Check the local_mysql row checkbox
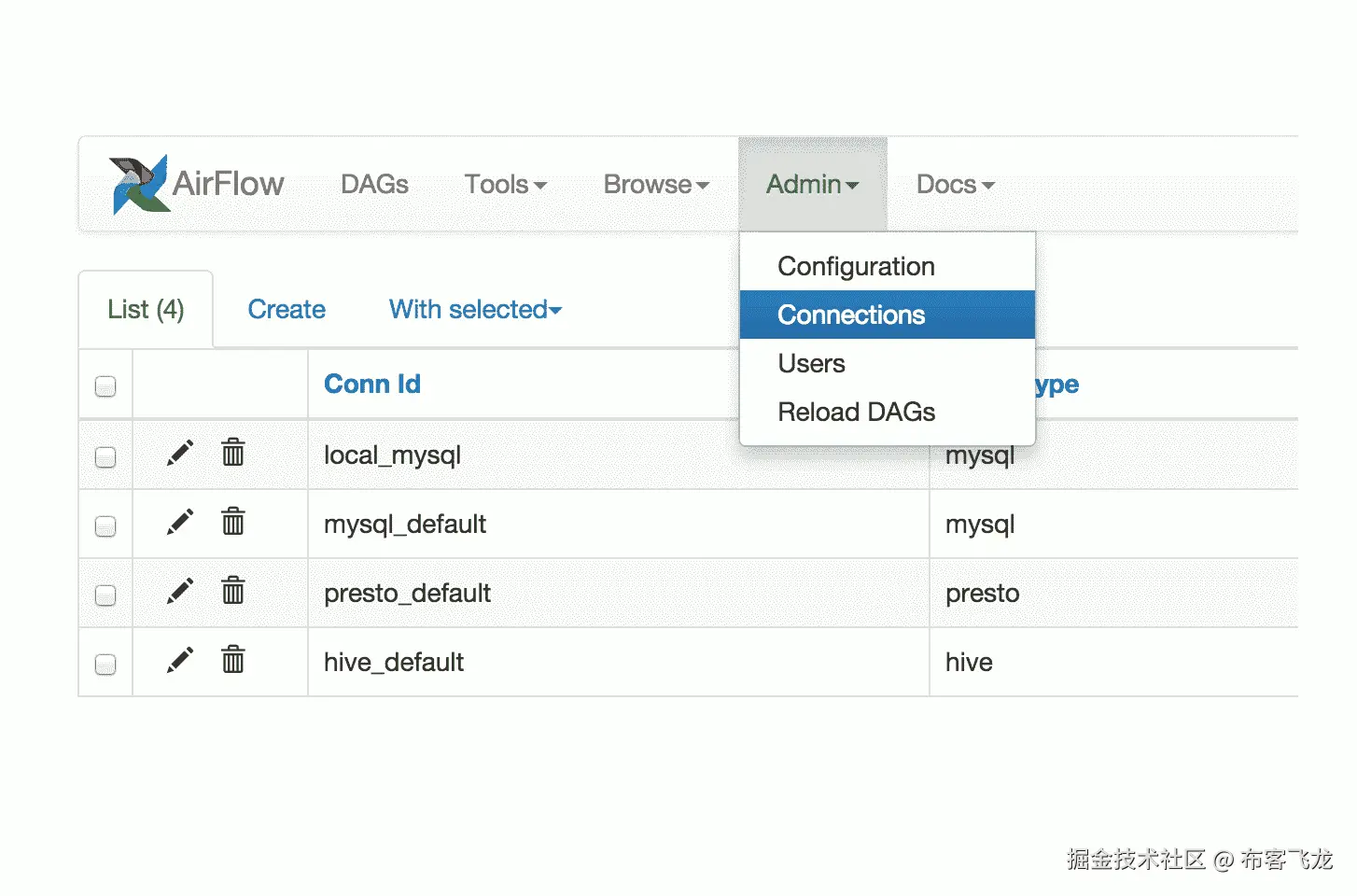 click(x=105, y=457)
